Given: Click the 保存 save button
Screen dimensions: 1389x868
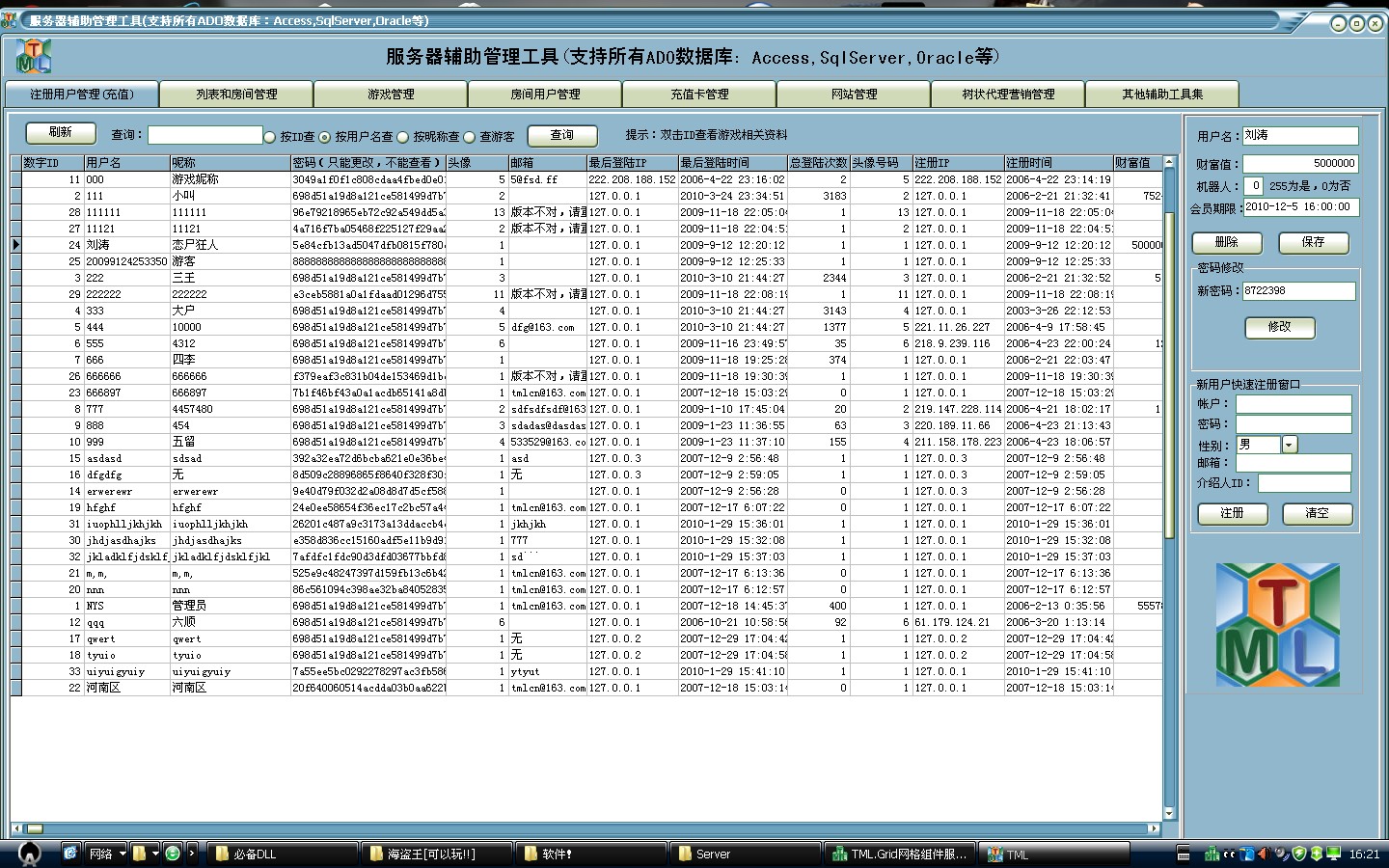Looking at the screenshot, I should pos(1314,242).
